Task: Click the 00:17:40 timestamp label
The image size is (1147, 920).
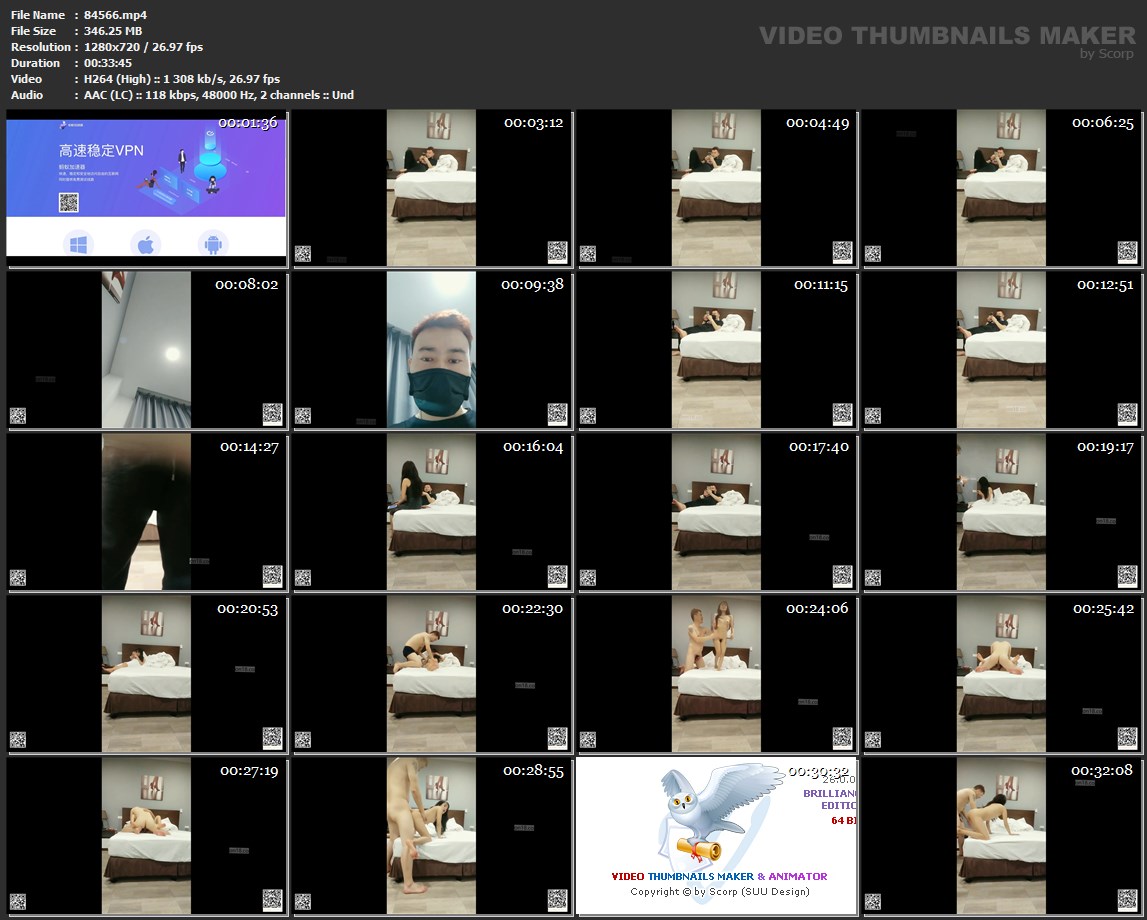Action: pyautogui.click(x=818, y=447)
